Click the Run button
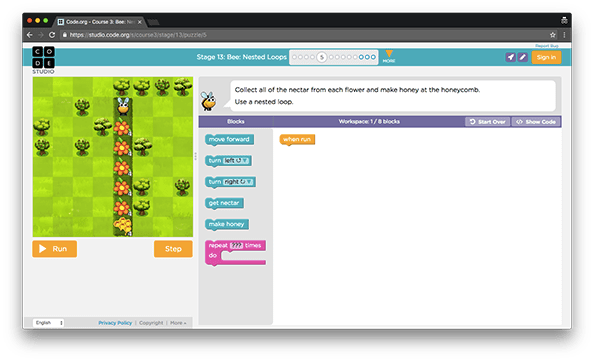This screenshot has width=594, height=361. click(55, 249)
